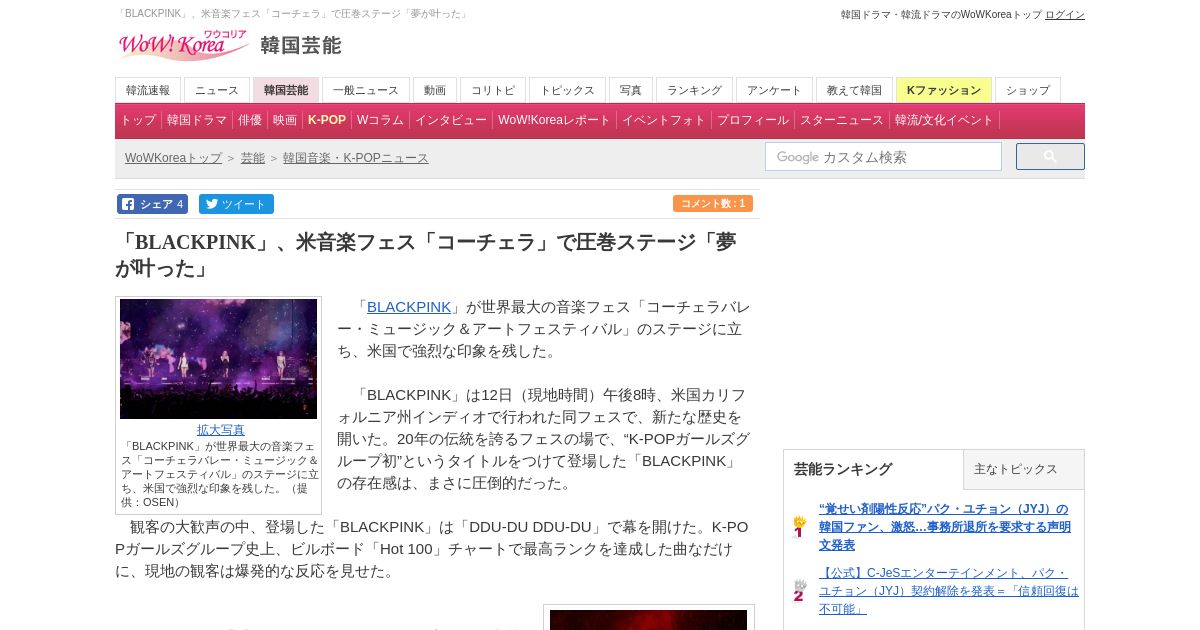Click the WoW!Korea logo
The image size is (1200, 630).
[184, 45]
